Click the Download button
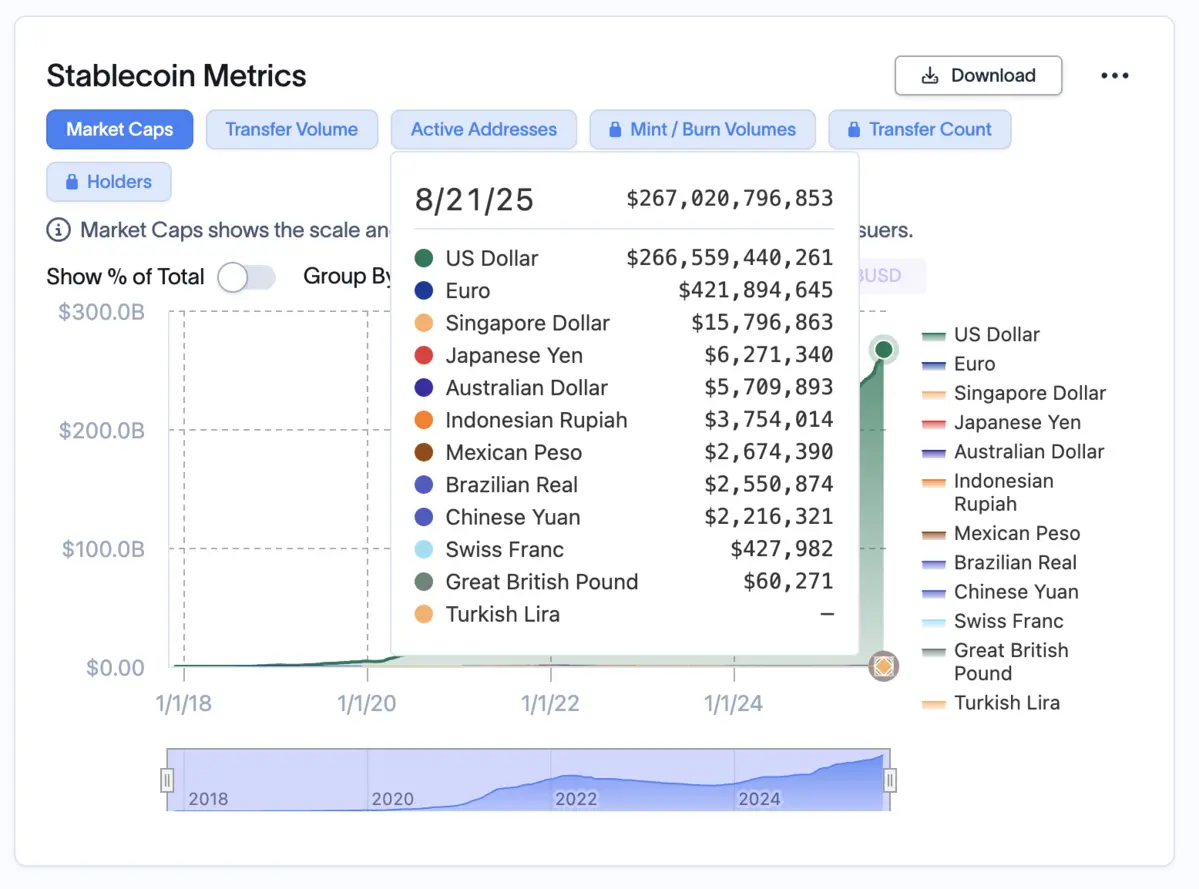Viewport: 1199px width, 889px height. (977, 76)
